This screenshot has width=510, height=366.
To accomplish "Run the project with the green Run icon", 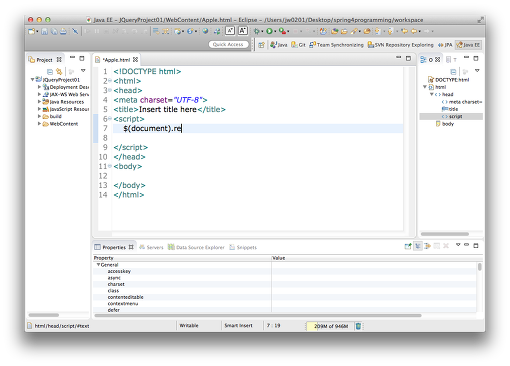I will tap(269, 31).
